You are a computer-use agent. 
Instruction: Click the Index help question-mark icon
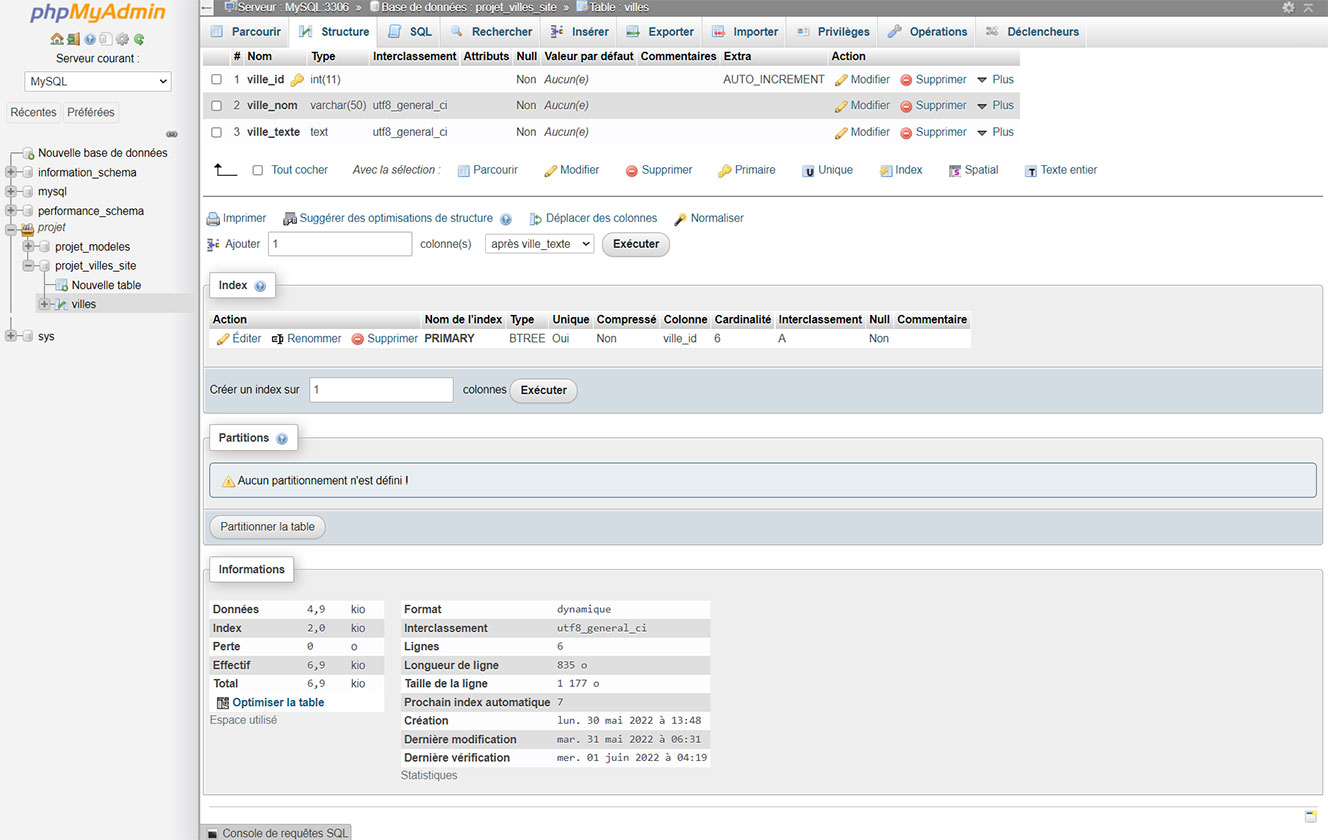coord(260,286)
